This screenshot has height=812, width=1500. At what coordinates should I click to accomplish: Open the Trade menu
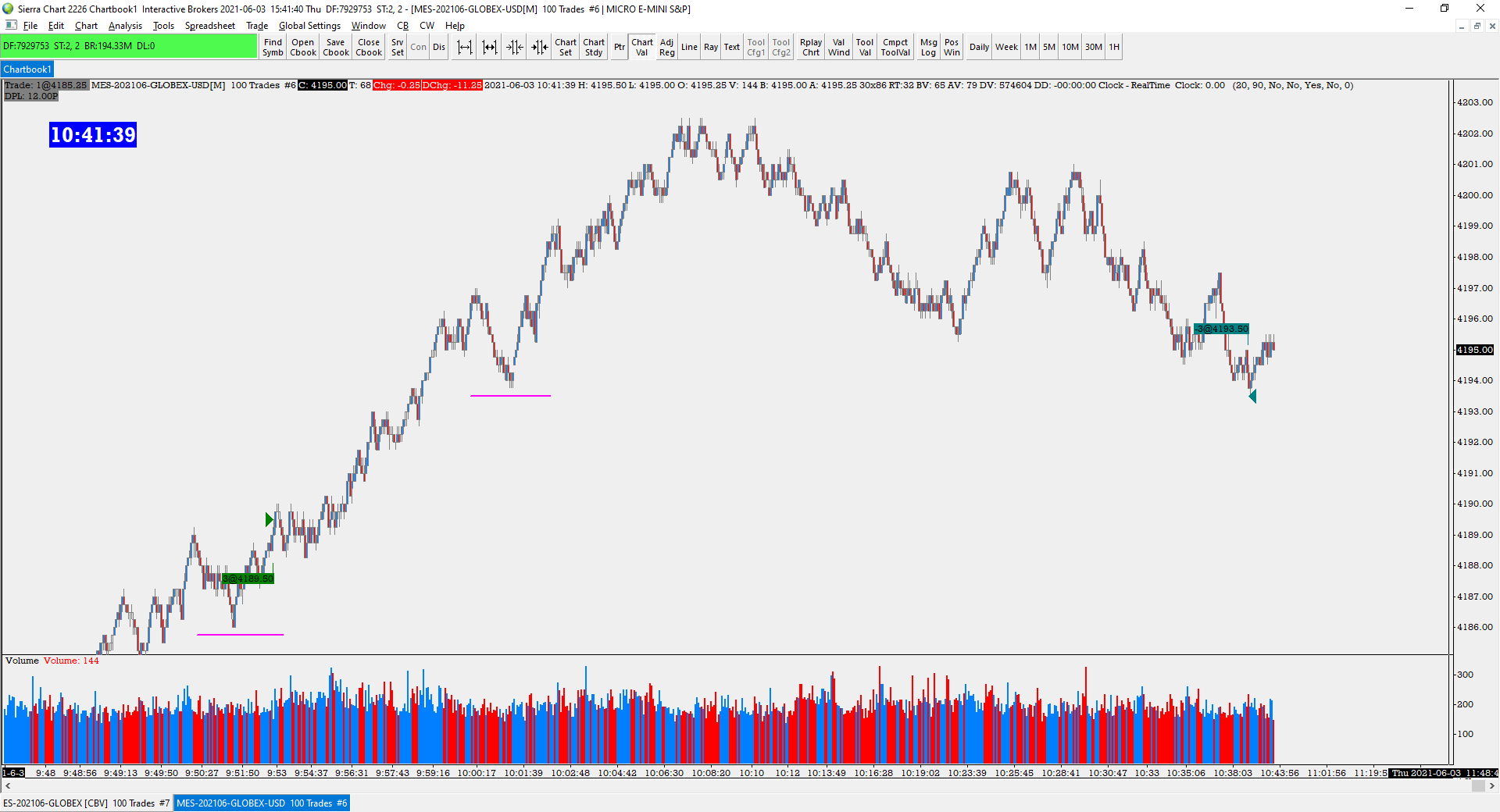click(257, 26)
